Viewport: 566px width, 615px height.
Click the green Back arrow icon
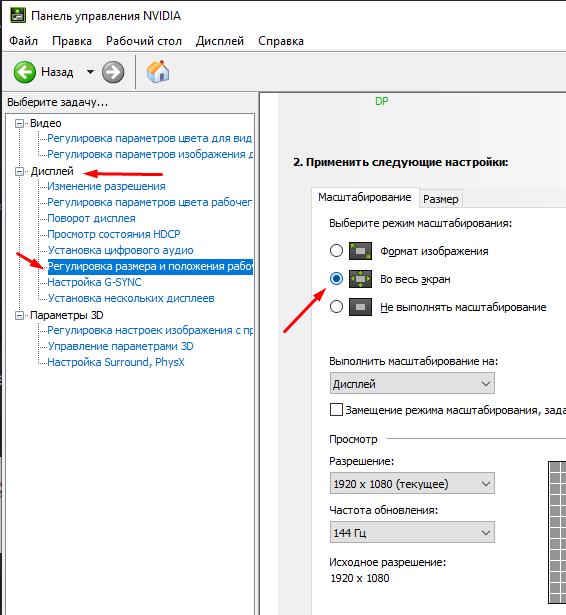[x=24, y=72]
